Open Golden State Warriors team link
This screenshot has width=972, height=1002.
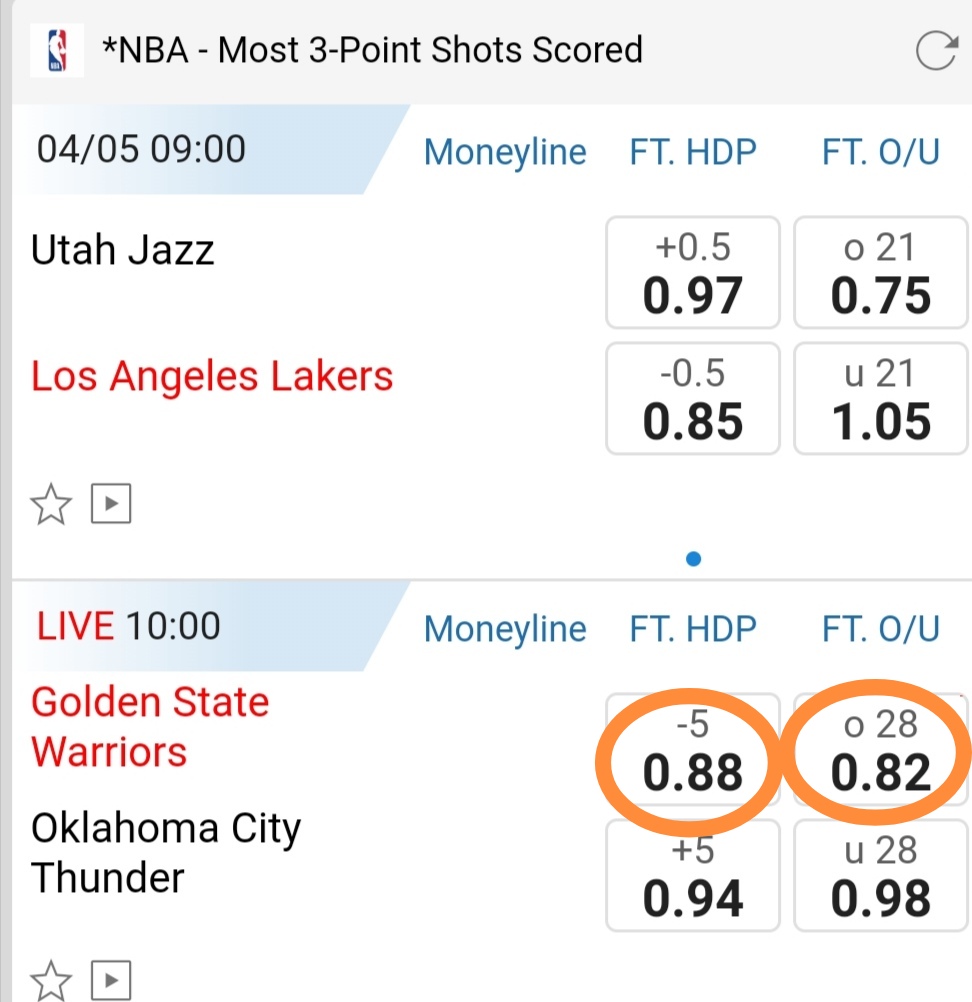pos(150,726)
